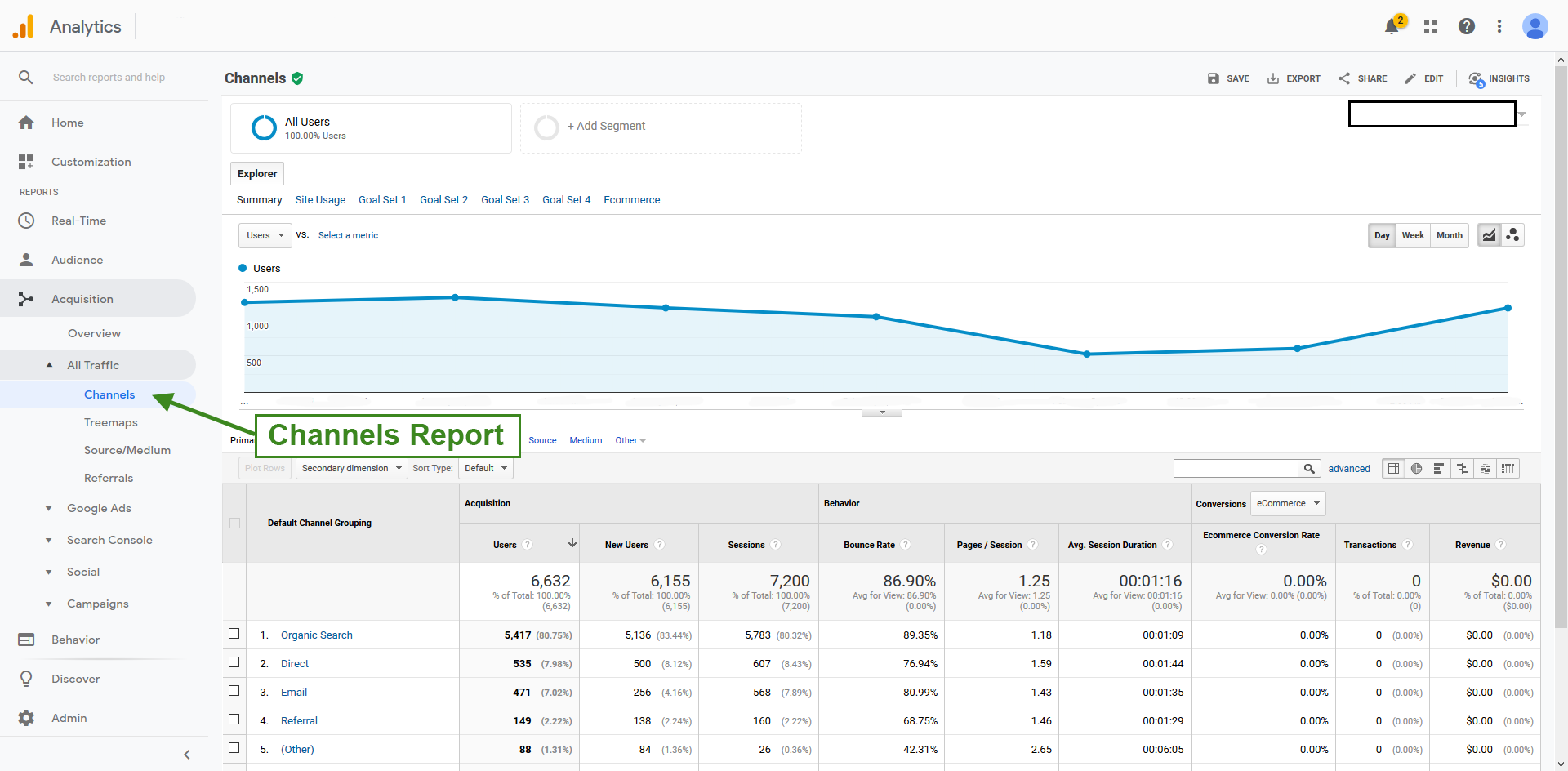Open the Secondary dimension dropdown
Screen dimensions: 1568x771
(351, 468)
